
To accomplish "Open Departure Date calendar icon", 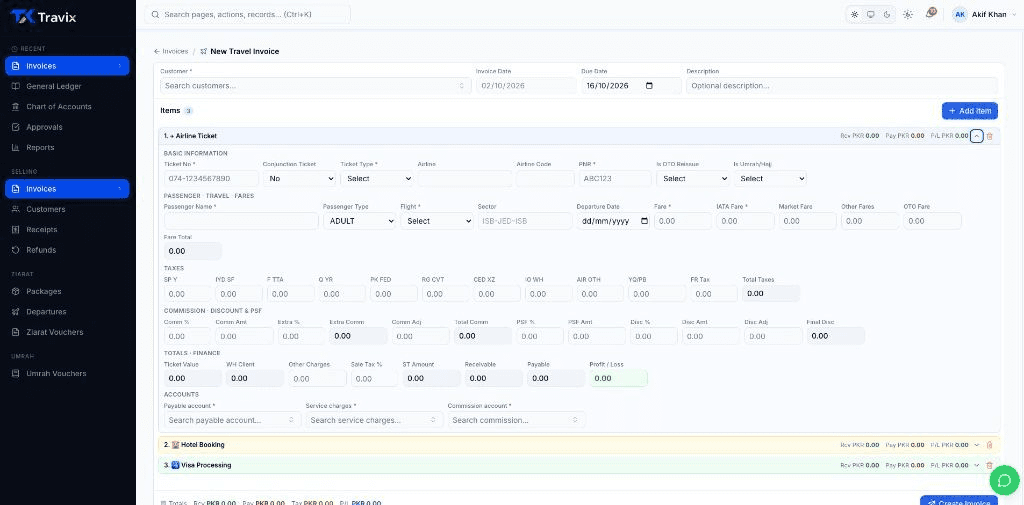I will pyautogui.click(x=645, y=221).
